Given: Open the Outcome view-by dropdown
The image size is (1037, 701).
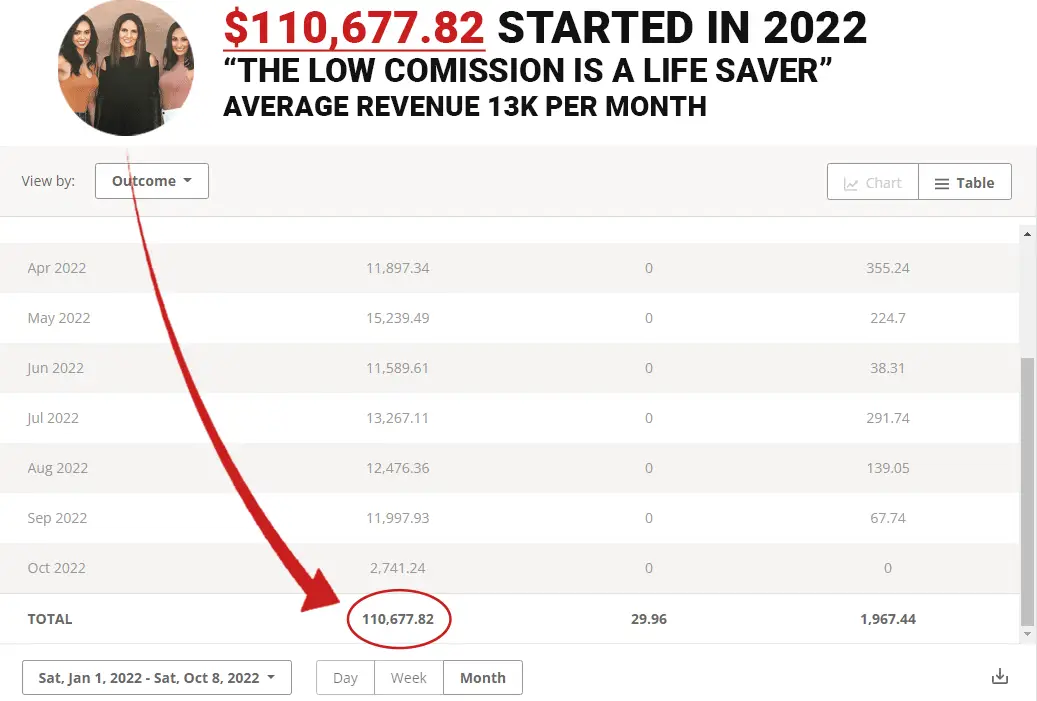Looking at the screenshot, I should coord(152,181).
